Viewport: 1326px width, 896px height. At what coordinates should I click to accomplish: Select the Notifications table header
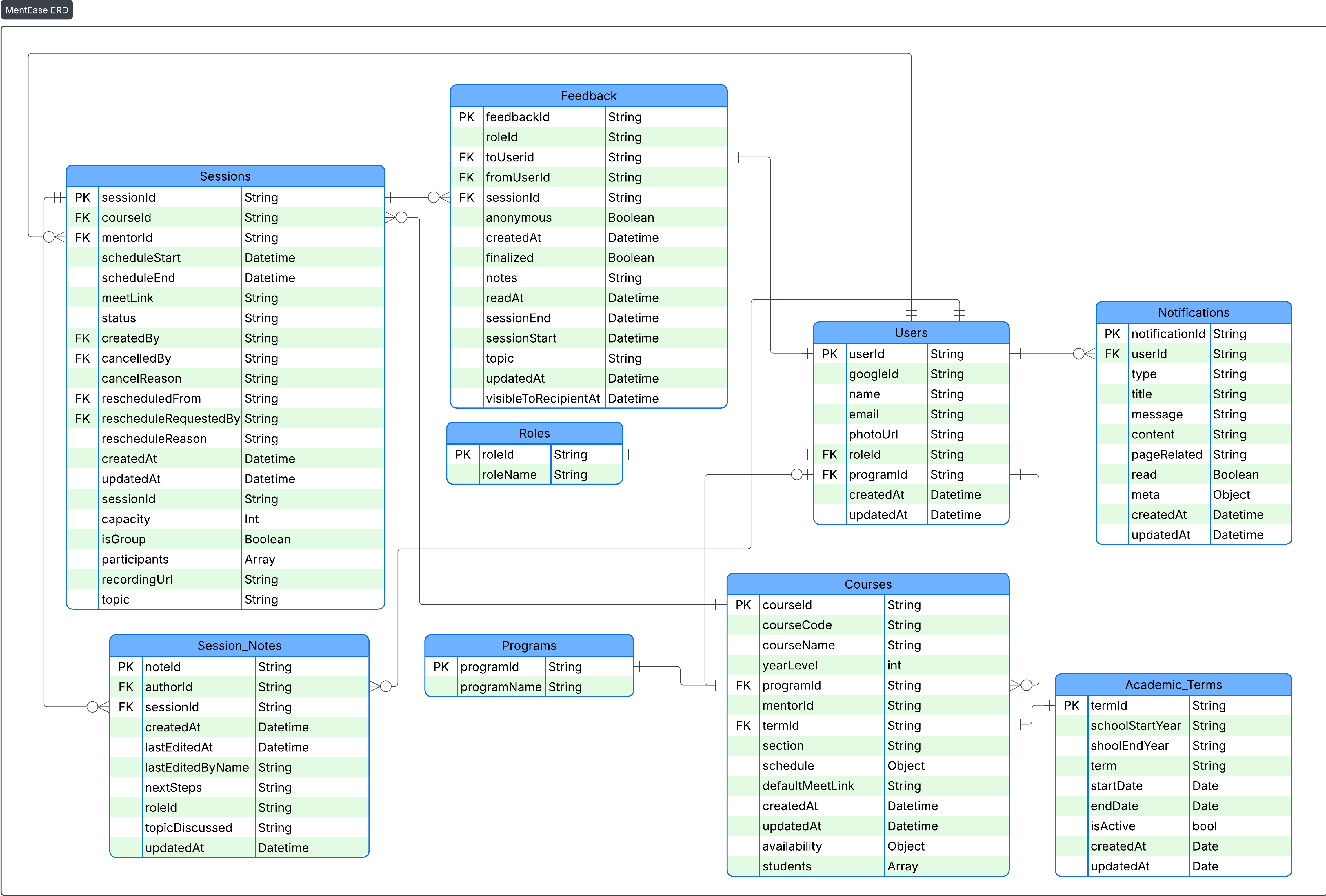click(x=1193, y=313)
